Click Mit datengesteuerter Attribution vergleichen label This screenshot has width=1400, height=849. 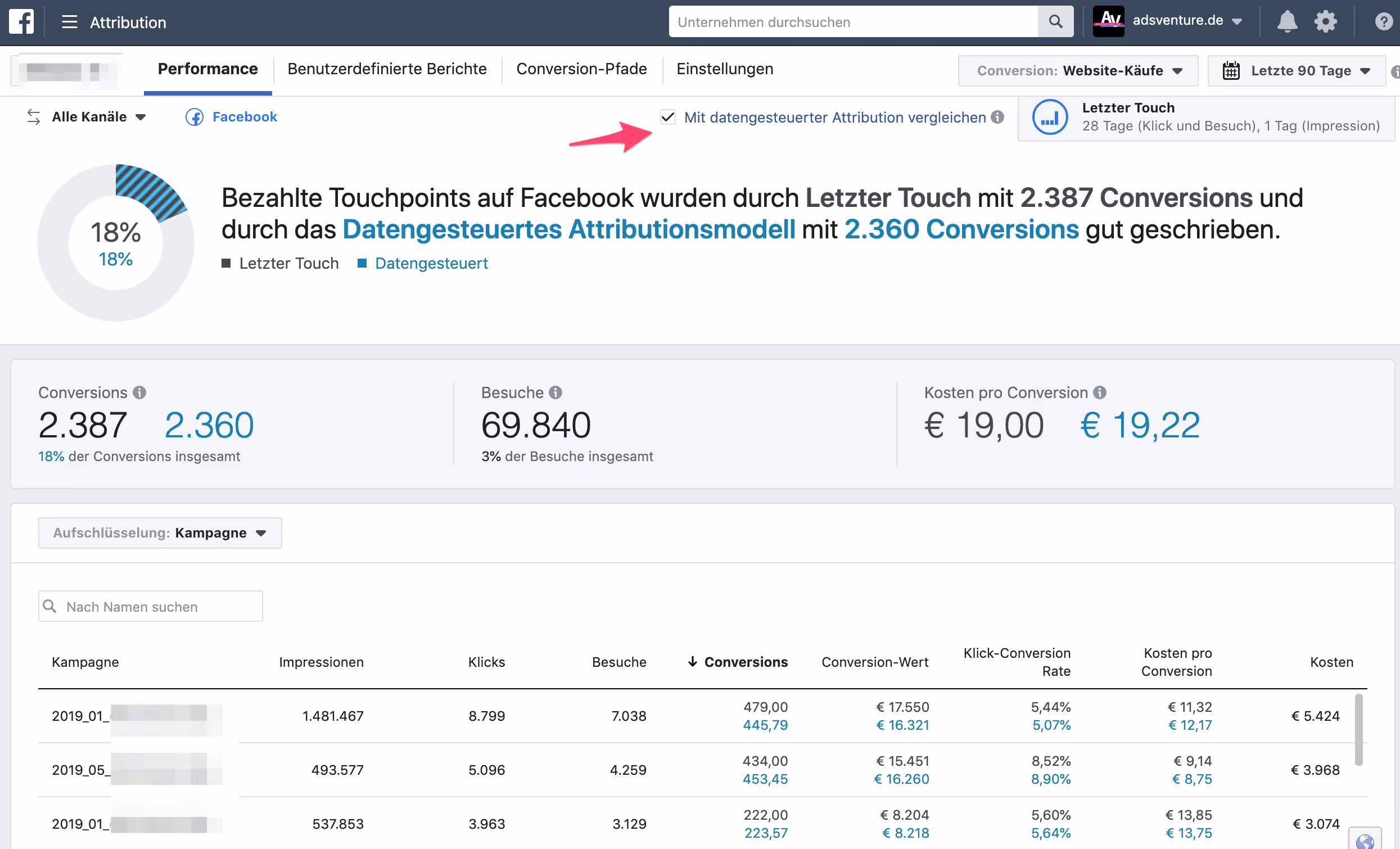835,117
